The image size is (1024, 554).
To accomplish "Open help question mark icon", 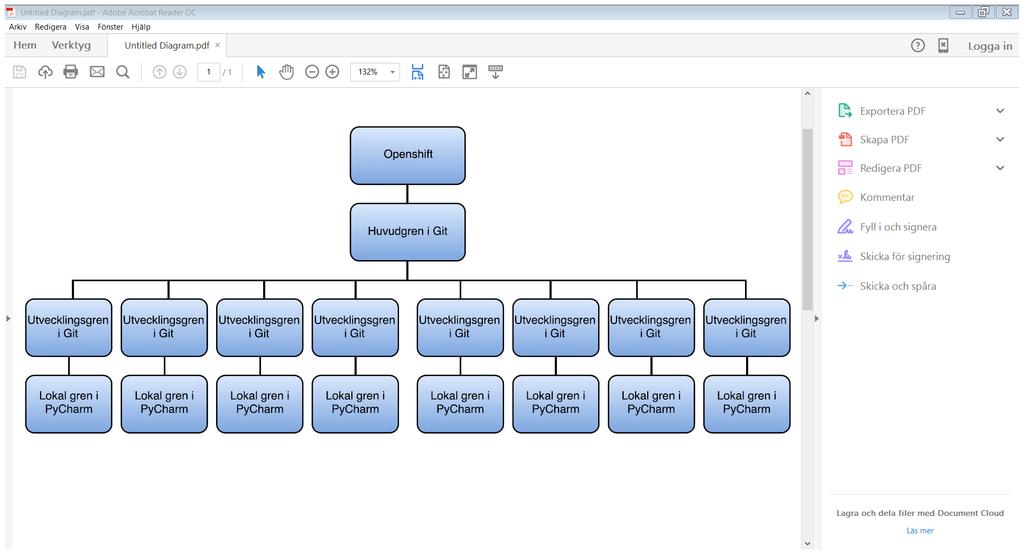I will pyautogui.click(x=918, y=45).
